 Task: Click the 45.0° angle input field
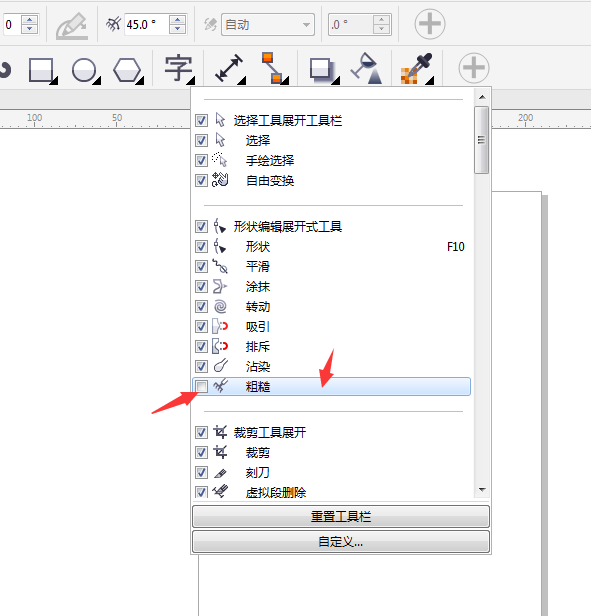pos(146,25)
